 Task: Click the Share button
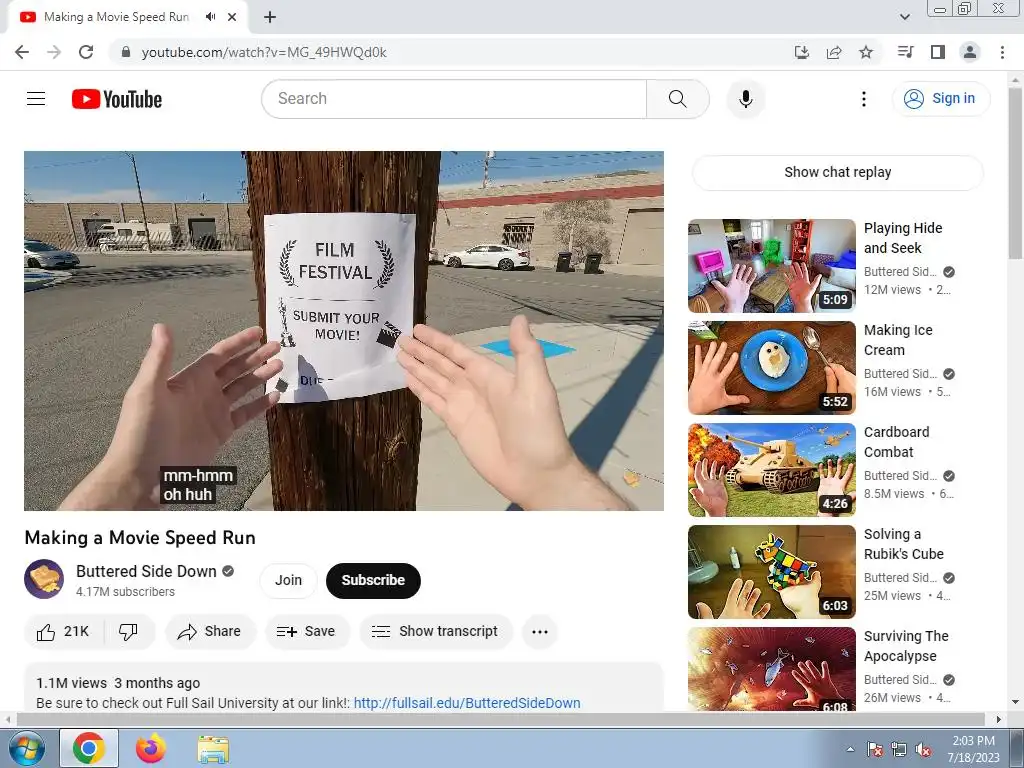click(x=210, y=632)
